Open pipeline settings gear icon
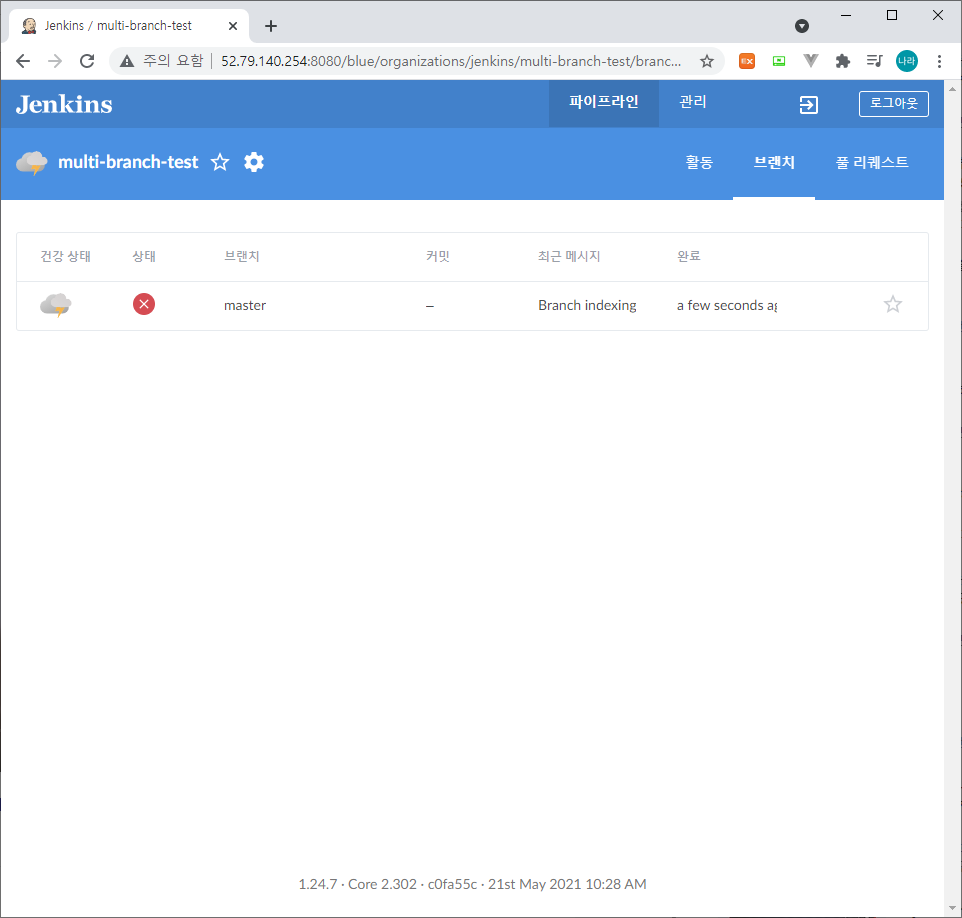The image size is (962, 918). point(254,163)
